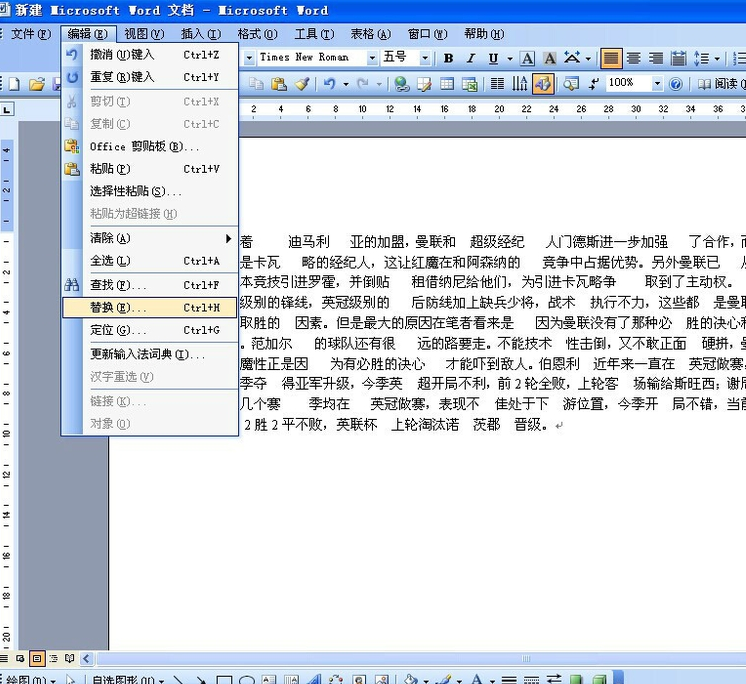The width and height of the screenshot is (746, 684).
Task: Select the Format Painter brush icon
Action: pyautogui.click(x=302, y=84)
